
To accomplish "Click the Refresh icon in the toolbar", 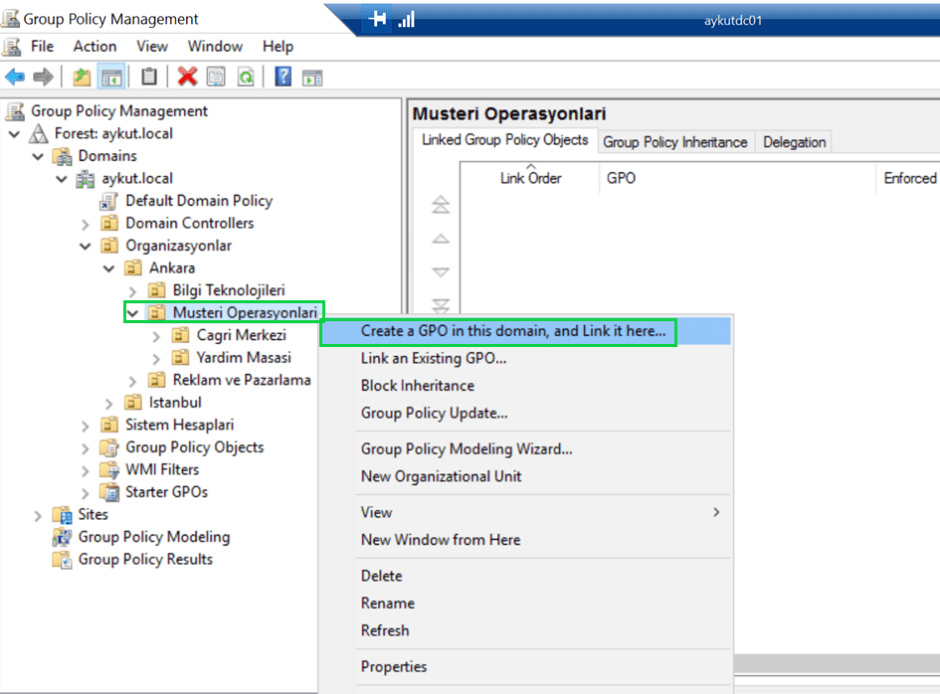I will [247, 76].
